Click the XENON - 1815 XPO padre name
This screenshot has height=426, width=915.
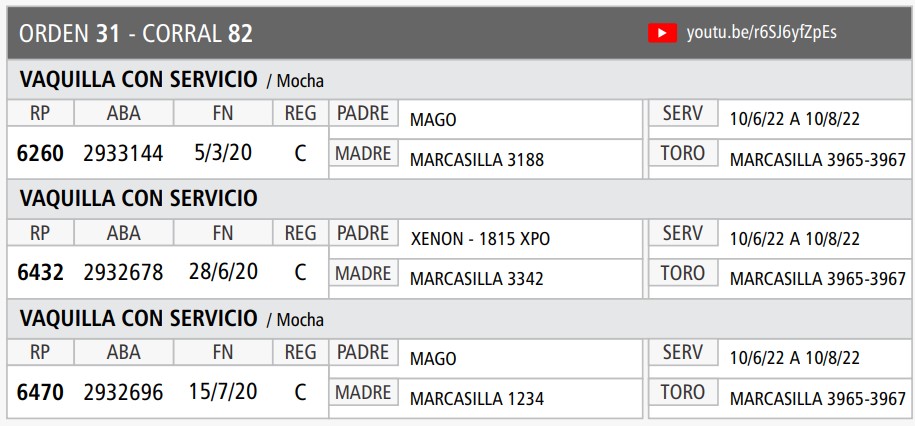click(x=480, y=240)
